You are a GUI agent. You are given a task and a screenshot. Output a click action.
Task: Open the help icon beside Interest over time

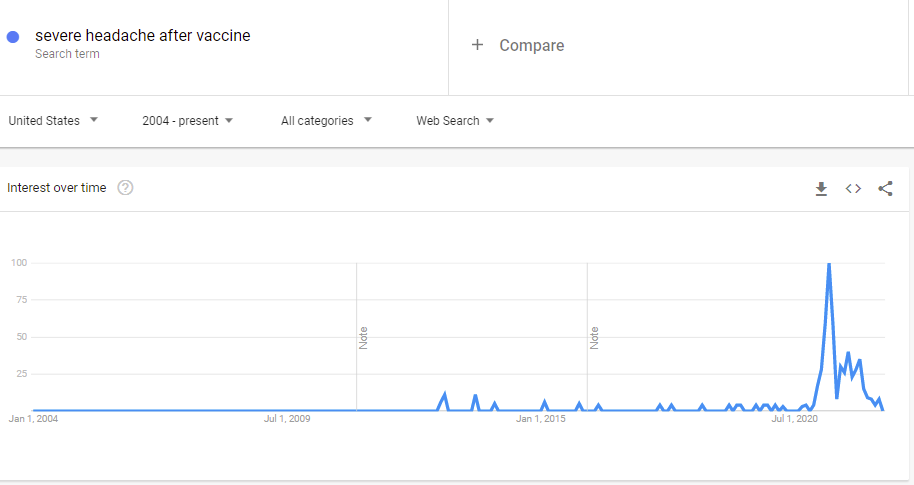[125, 188]
